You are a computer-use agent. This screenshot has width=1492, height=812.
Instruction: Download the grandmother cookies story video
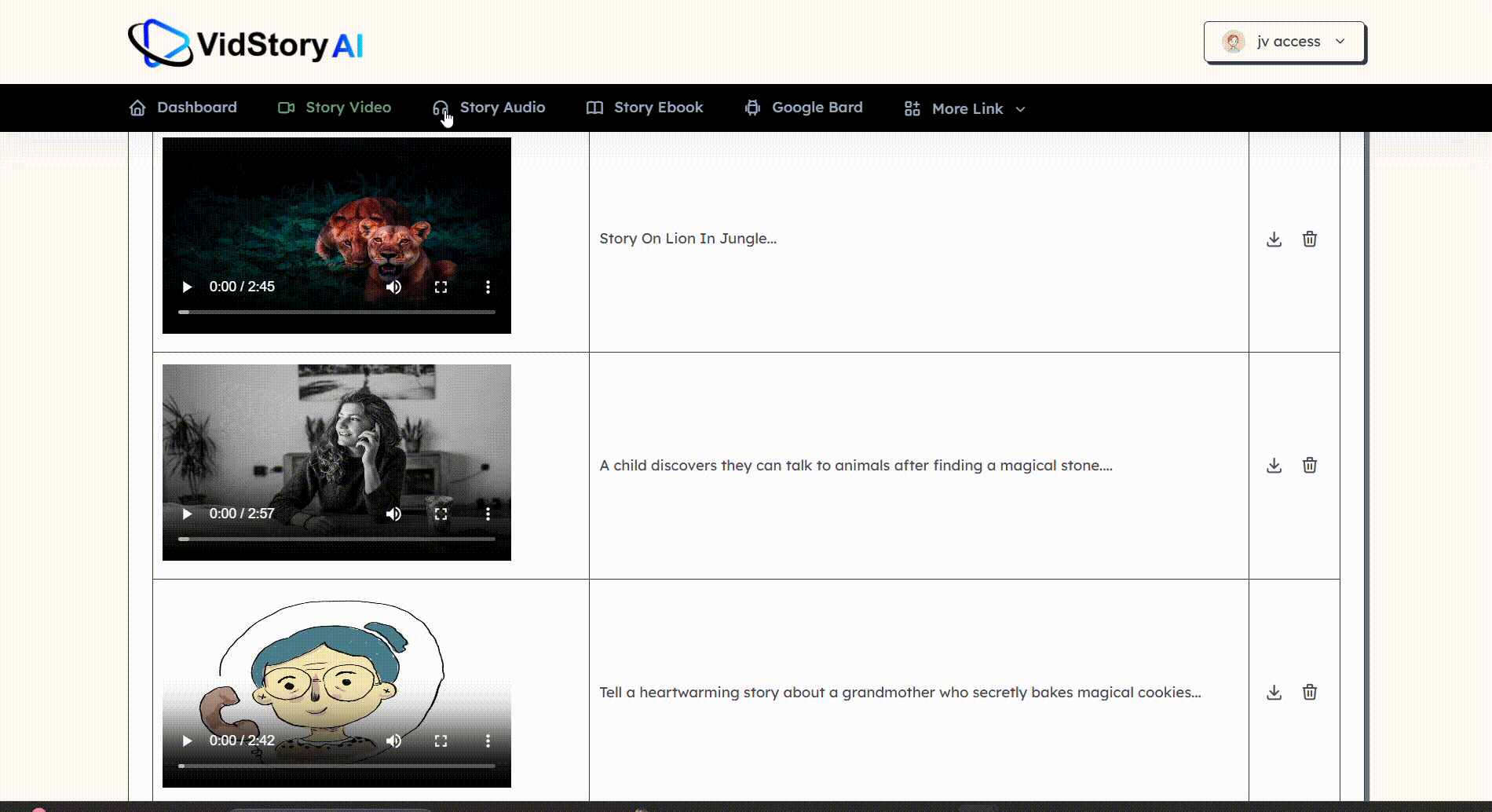pyautogui.click(x=1274, y=693)
